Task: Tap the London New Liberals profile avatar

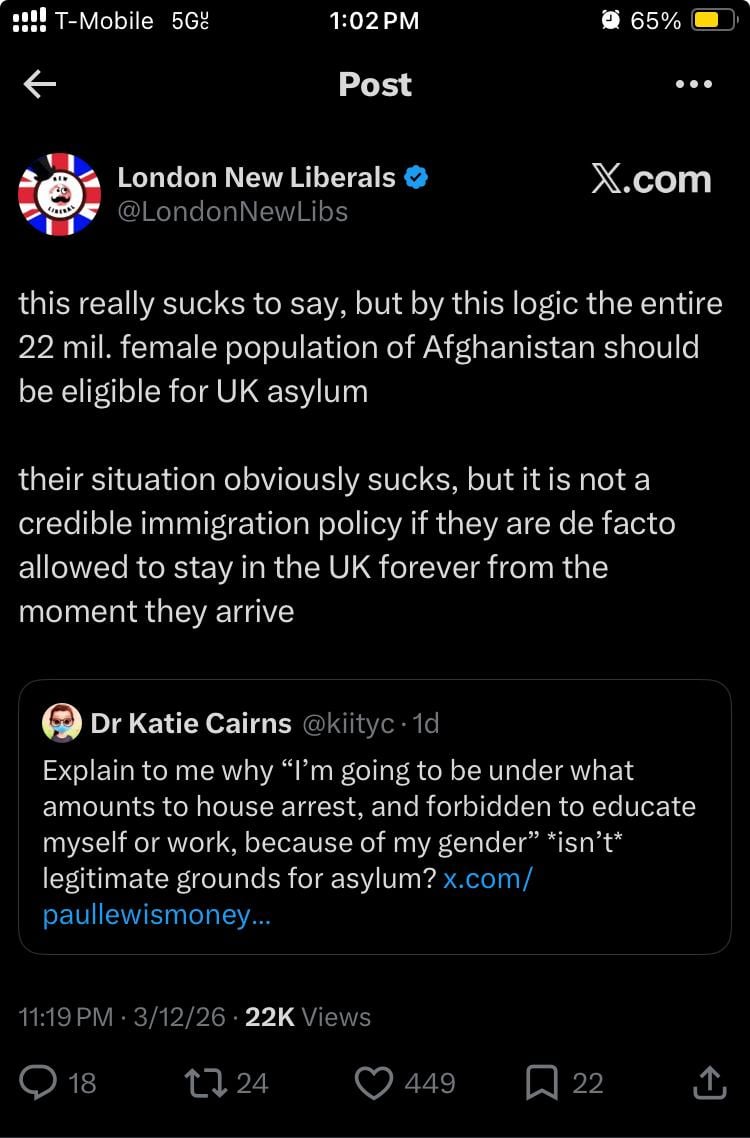Action: pyautogui.click(x=60, y=194)
